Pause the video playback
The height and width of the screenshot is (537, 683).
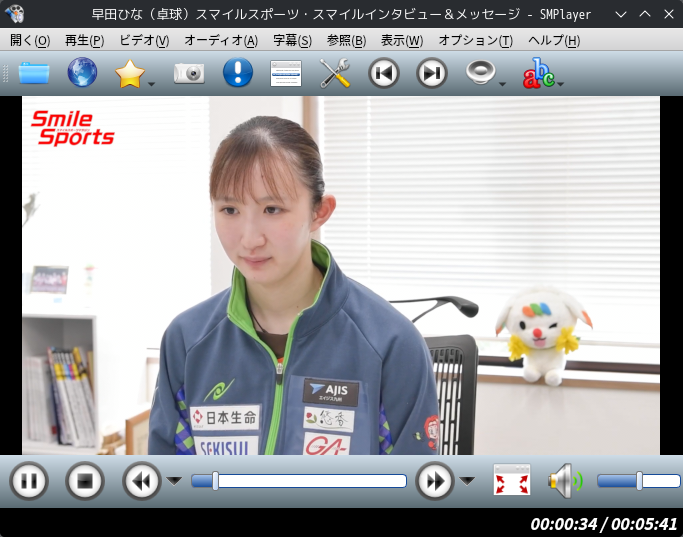[29, 481]
